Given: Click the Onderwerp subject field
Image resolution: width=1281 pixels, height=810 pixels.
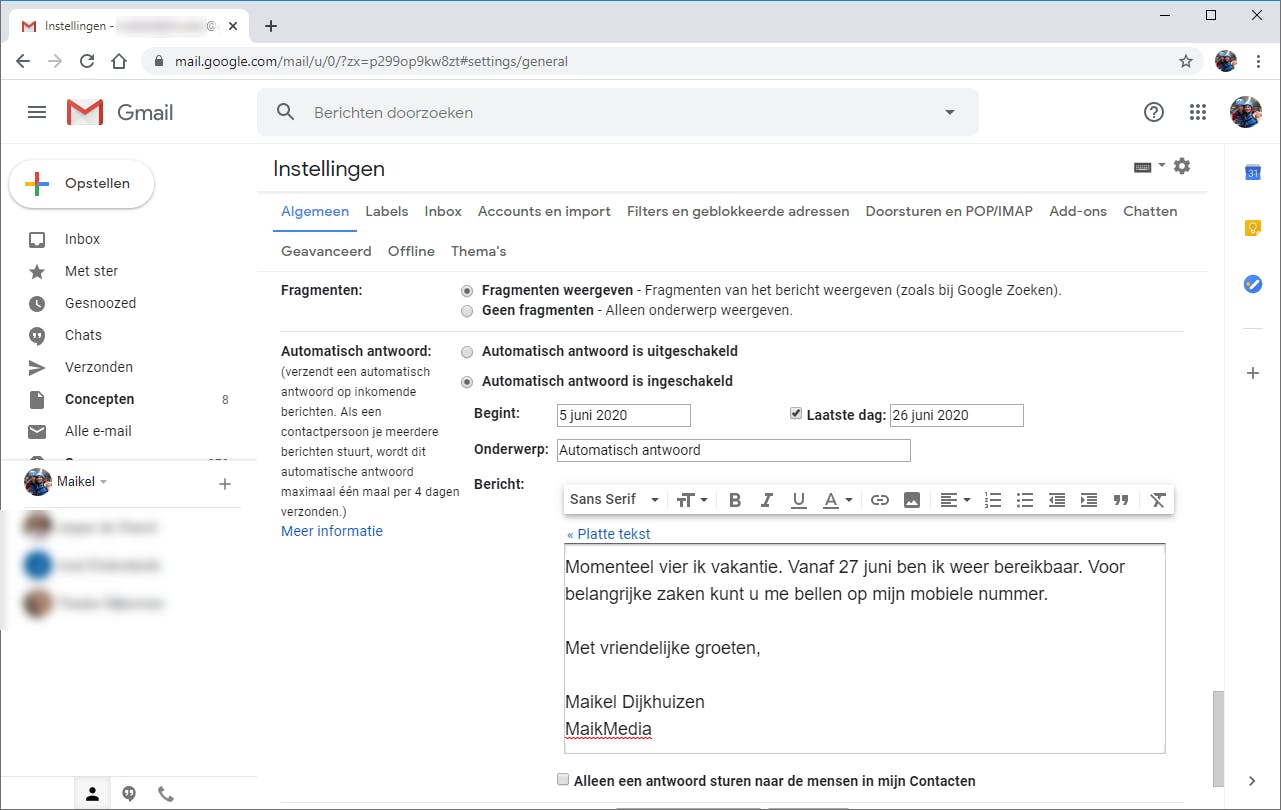Looking at the screenshot, I should 734,450.
